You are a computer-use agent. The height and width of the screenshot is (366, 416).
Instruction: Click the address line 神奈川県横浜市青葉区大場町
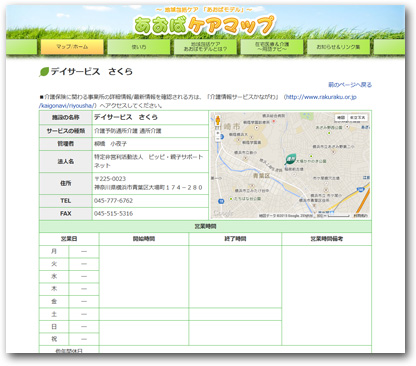[148, 187]
